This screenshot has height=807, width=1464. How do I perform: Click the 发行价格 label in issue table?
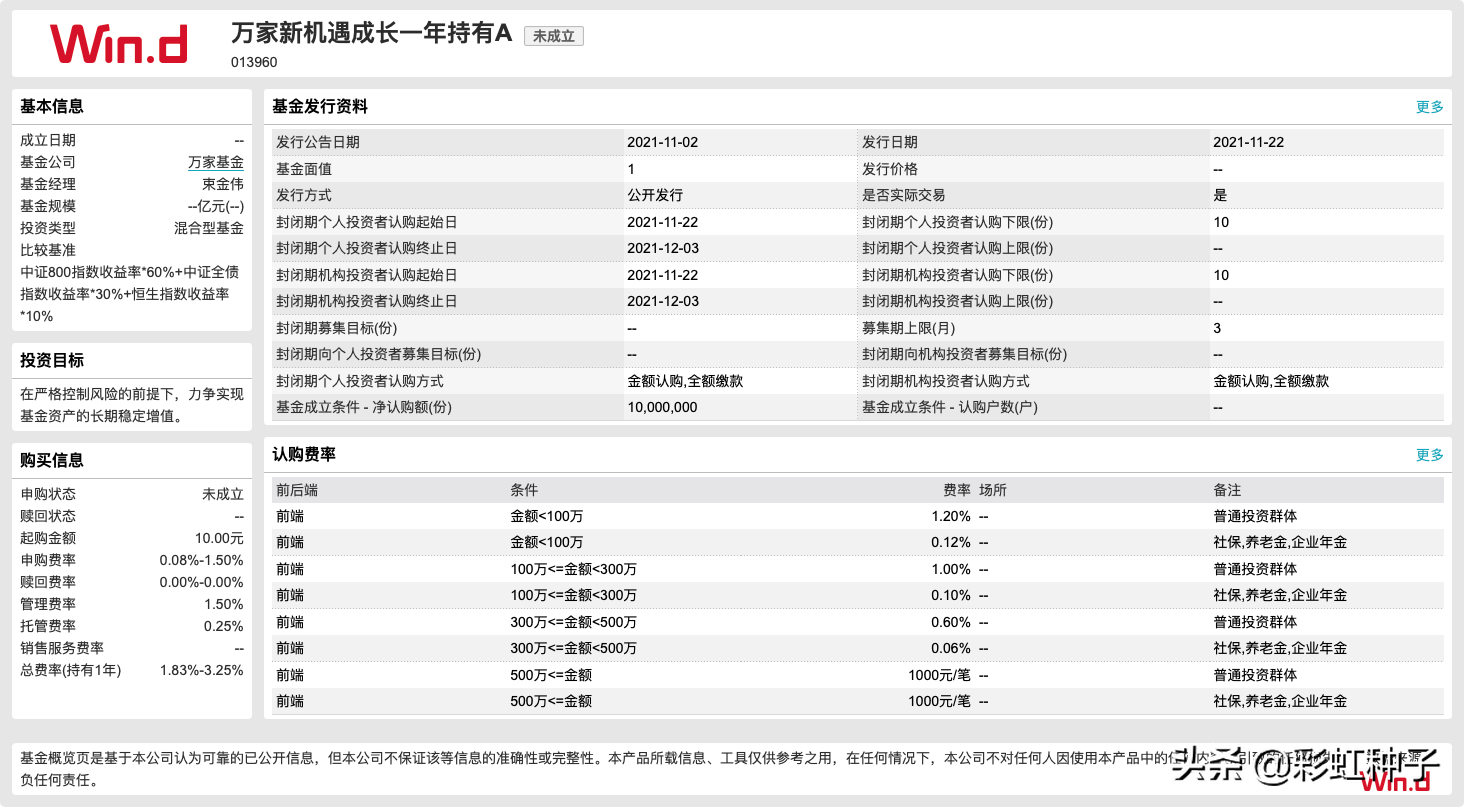click(890, 169)
